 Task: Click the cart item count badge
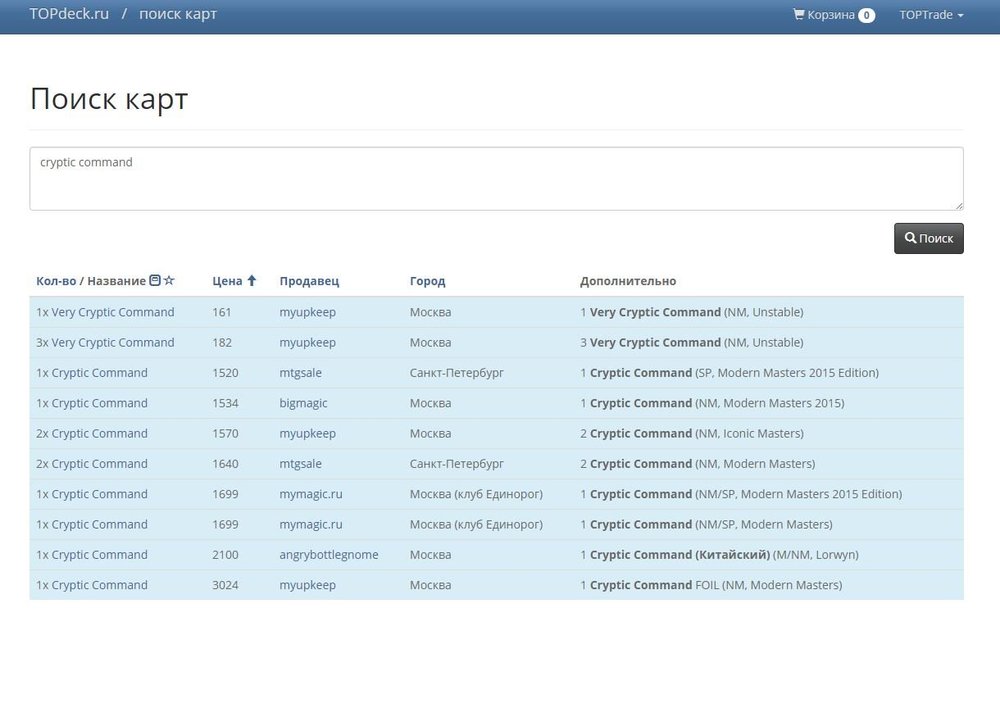tap(866, 15)
